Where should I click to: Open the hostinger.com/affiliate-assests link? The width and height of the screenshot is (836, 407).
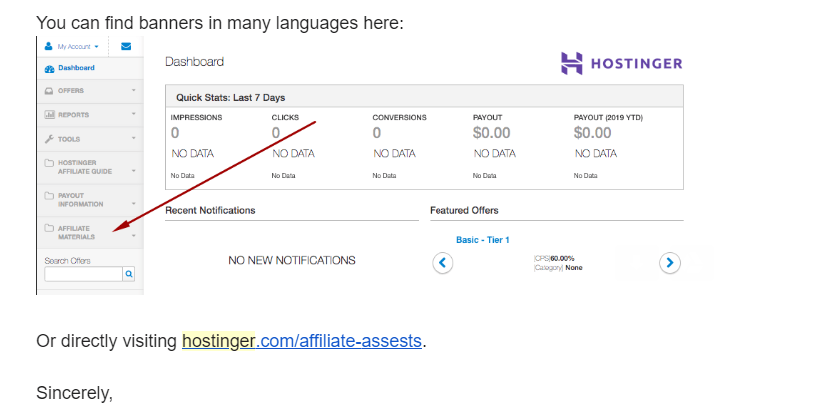302,341
